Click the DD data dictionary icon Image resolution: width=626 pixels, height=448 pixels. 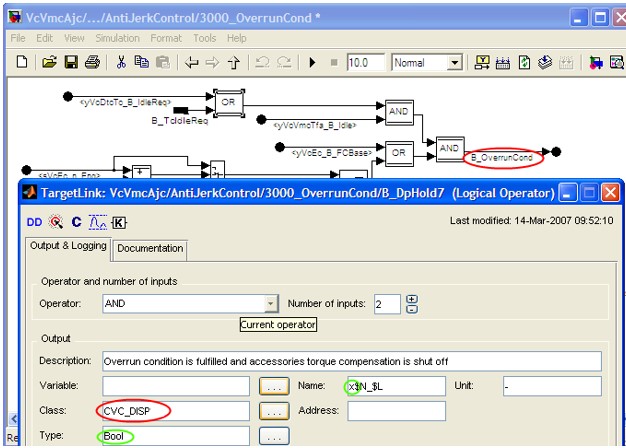(x=34, y=222)
